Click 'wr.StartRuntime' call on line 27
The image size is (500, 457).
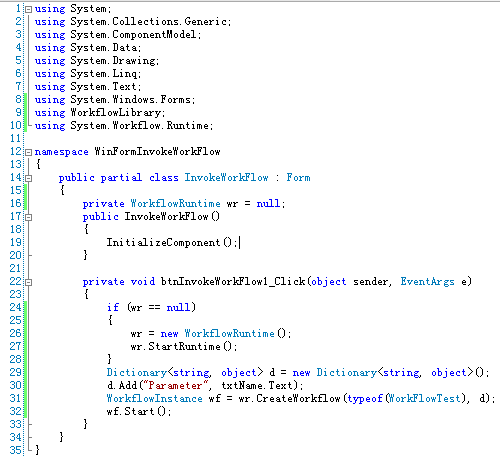175,347
